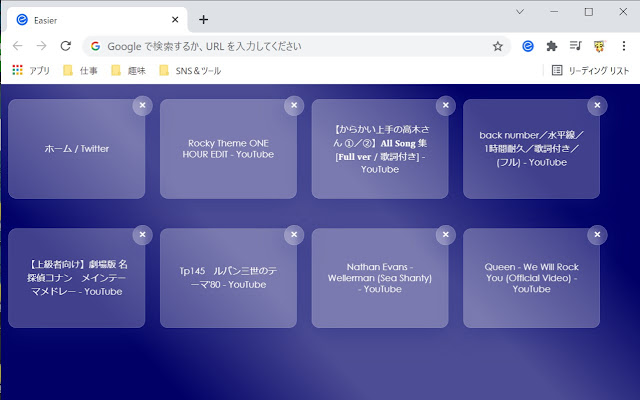Open からかい上手の高木さん All Song card
The width and height of the screenshot is (640, 400).
click(380, 149)
